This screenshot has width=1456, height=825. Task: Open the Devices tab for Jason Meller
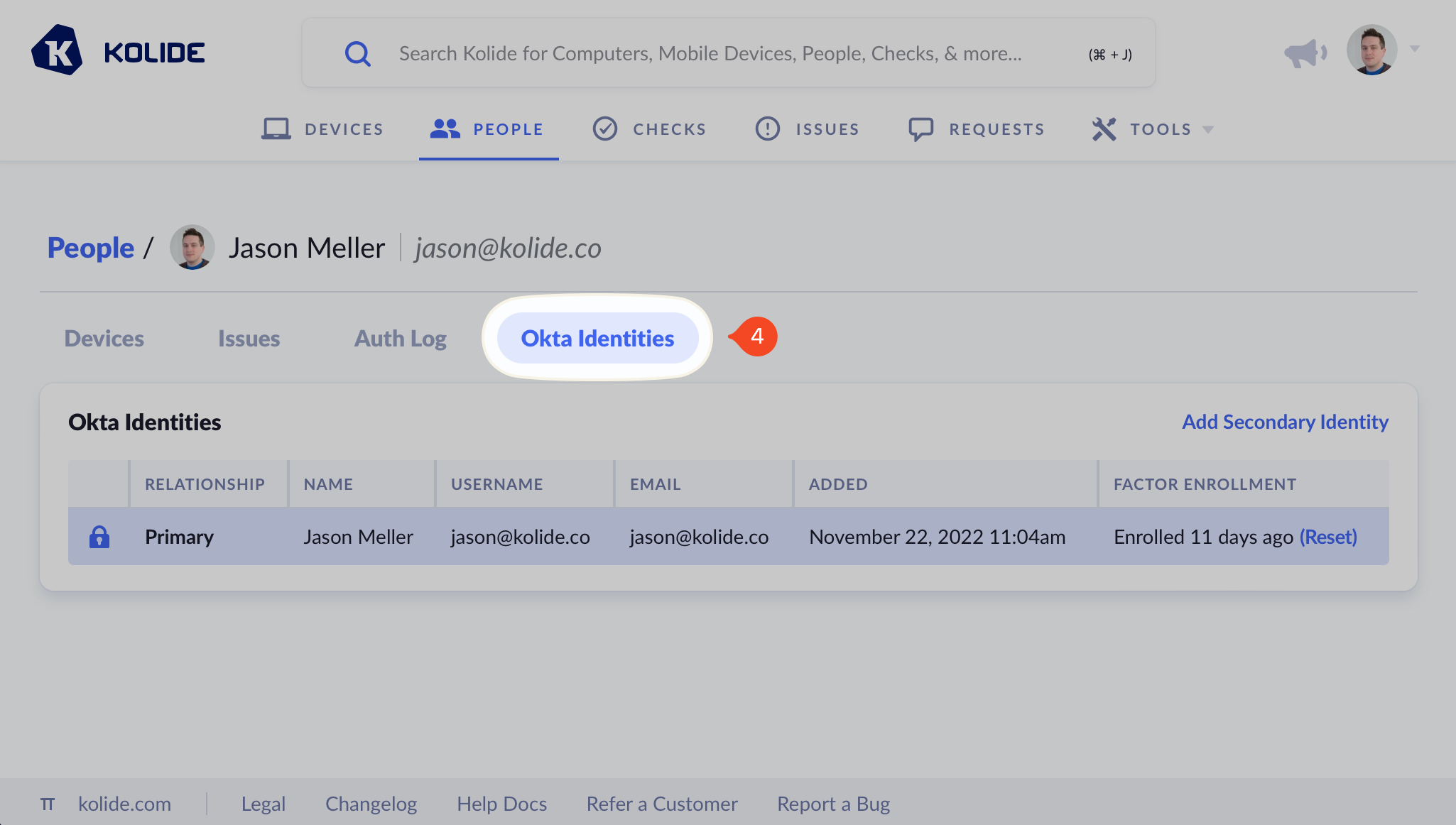tap(104, 339)
